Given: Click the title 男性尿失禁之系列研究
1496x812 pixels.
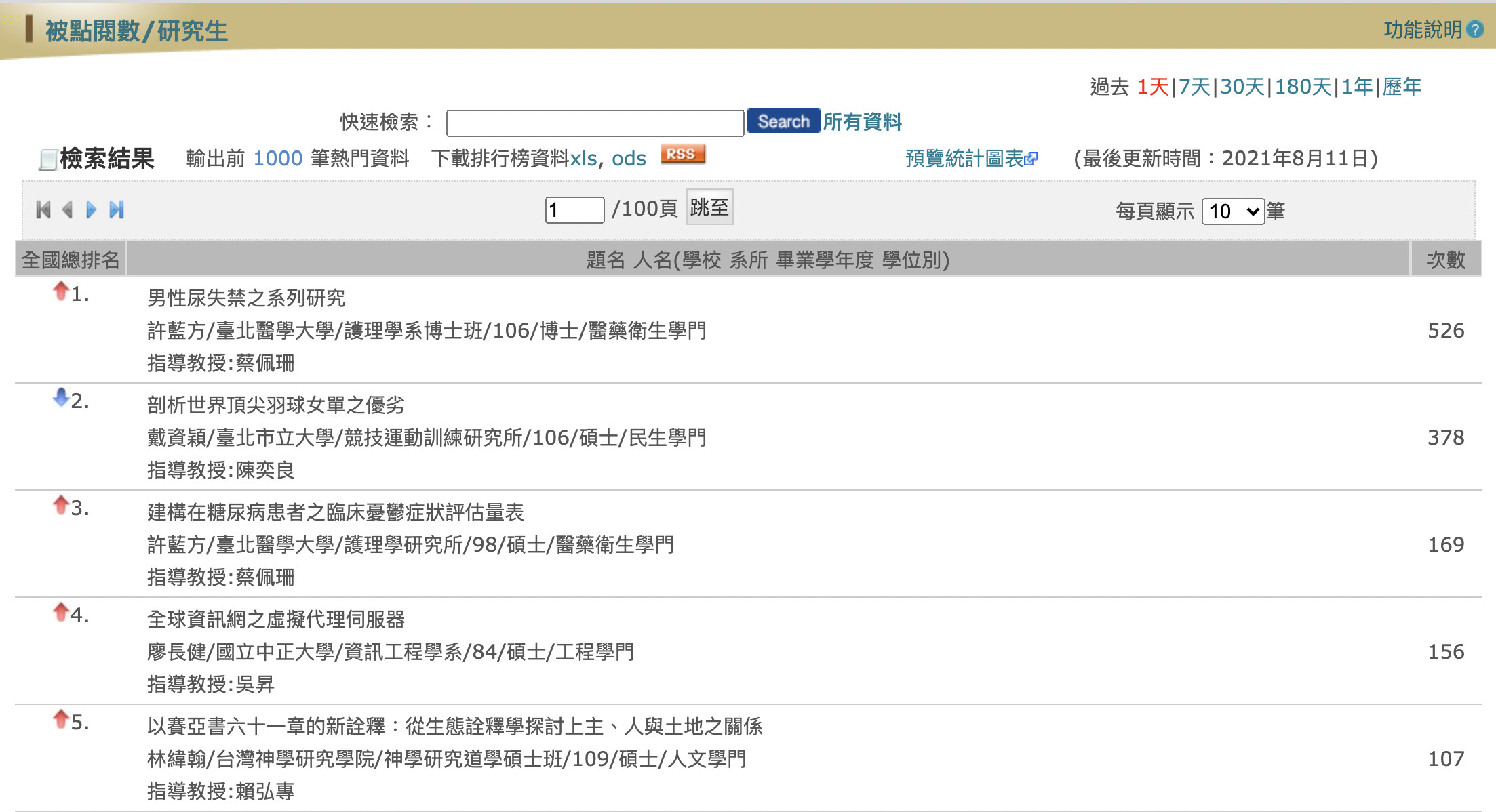Looking at the screenshot, I should 246,298.
